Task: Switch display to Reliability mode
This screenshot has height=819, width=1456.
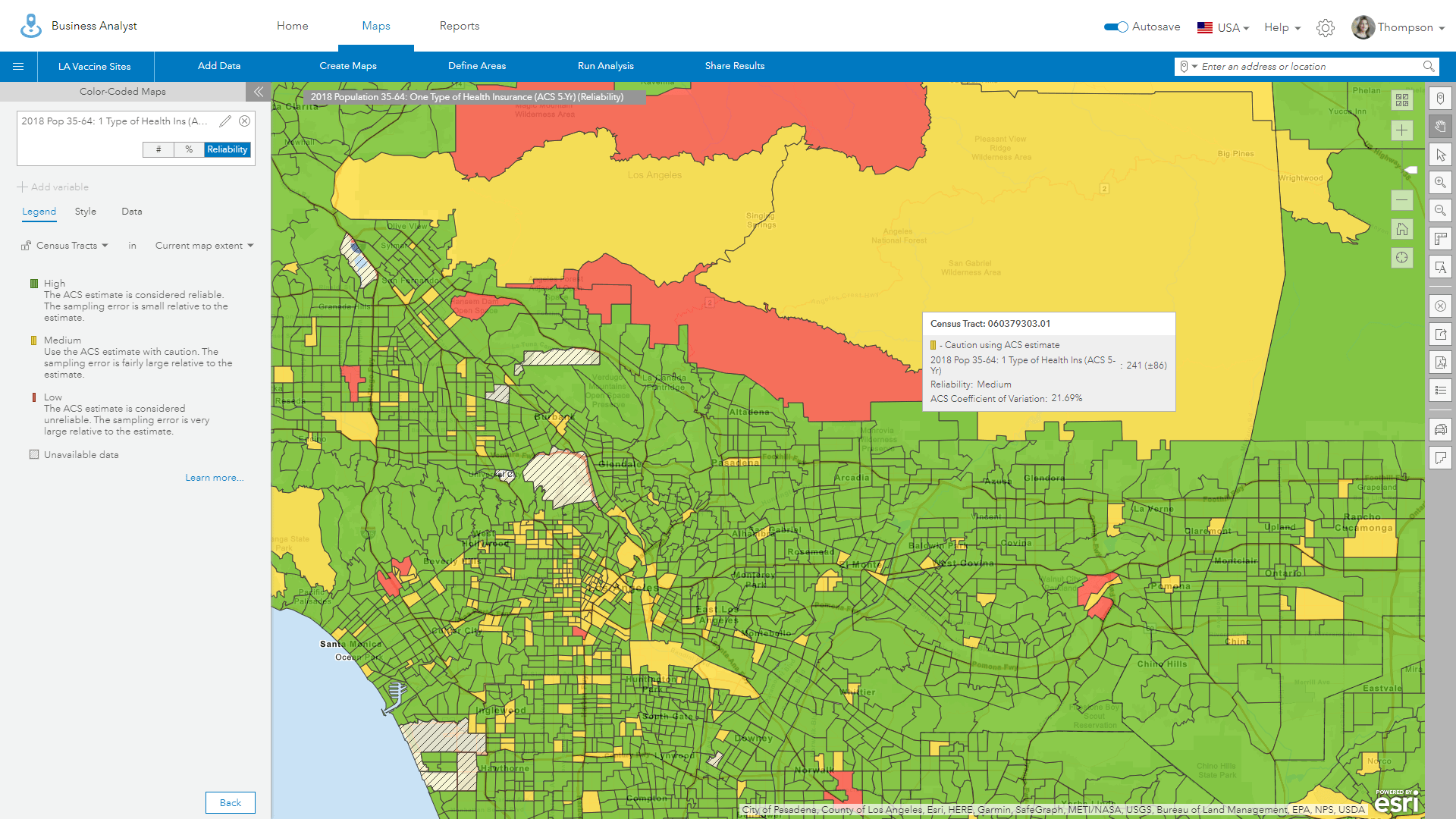Action: coord(227,149)
